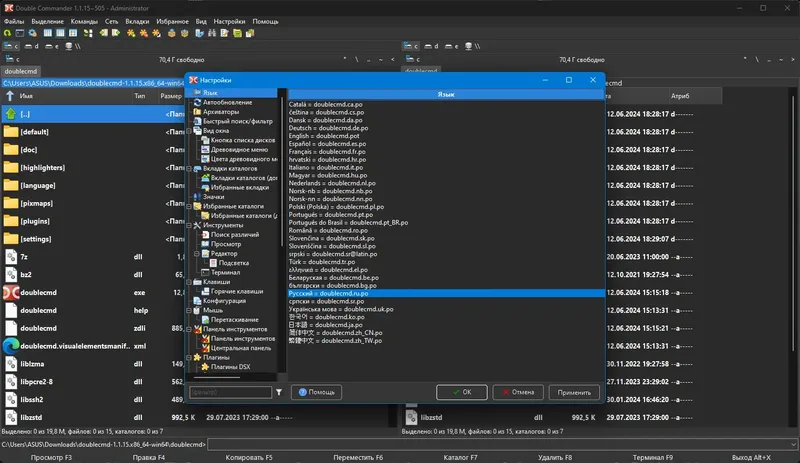Viewport: 800px width, 463px height.
Task: Select doublecmd.visualelementsmanif.. xml file
Action: [x=92, y=346]
